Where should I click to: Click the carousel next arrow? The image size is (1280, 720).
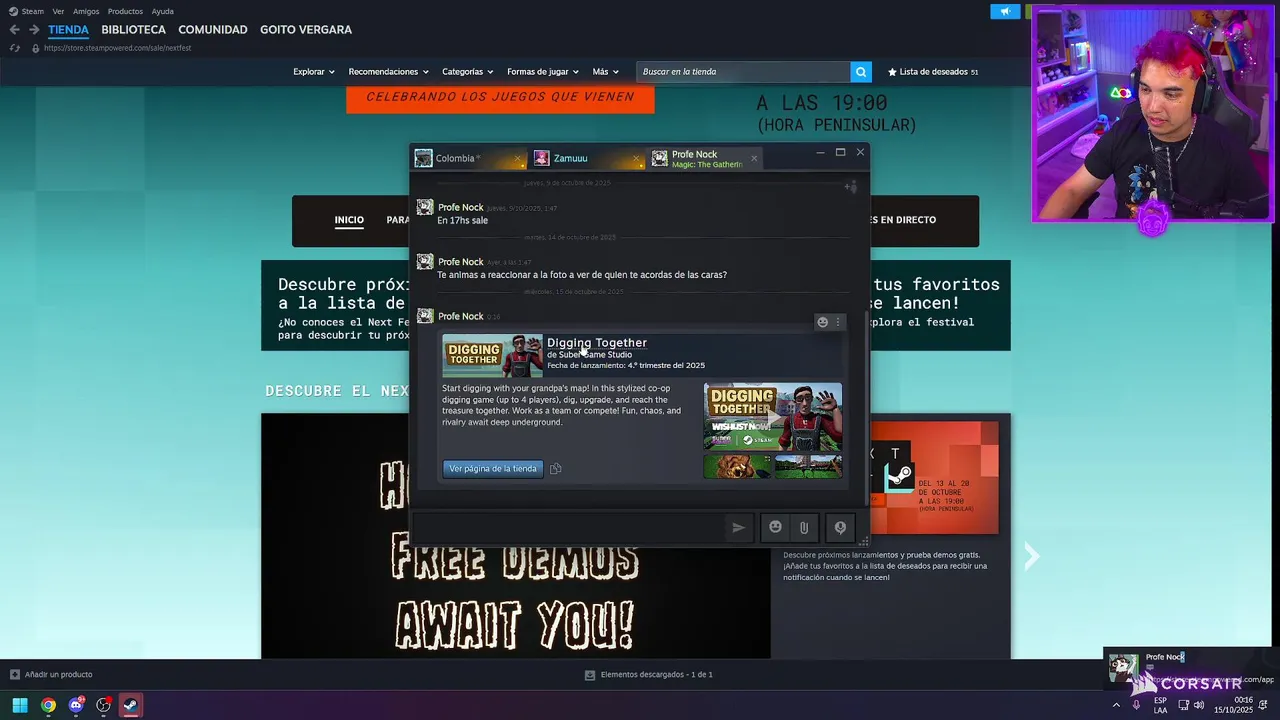[1031, 556]
